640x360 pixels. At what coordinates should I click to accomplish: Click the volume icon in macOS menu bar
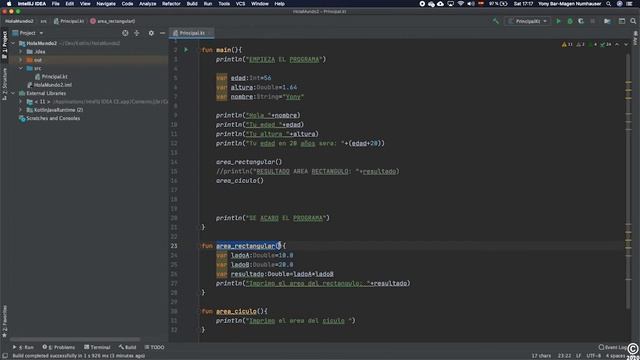coord(471,4)
